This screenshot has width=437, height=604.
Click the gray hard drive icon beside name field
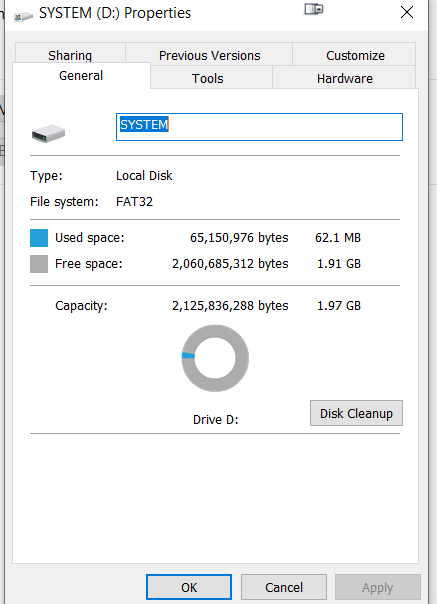pyautogui.click(x=48, y=133)
